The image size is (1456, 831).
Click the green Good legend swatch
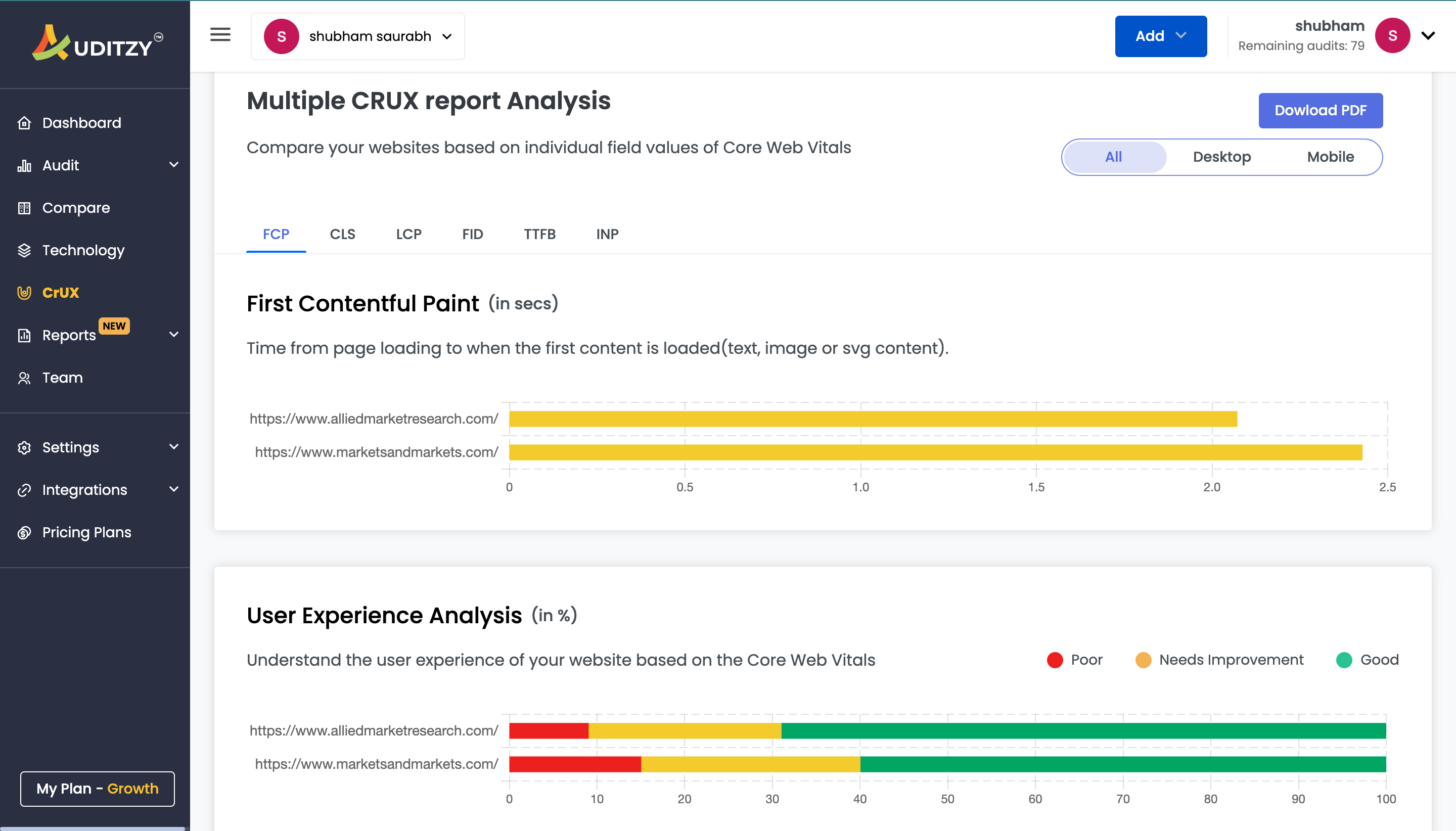click(1344, 660)
